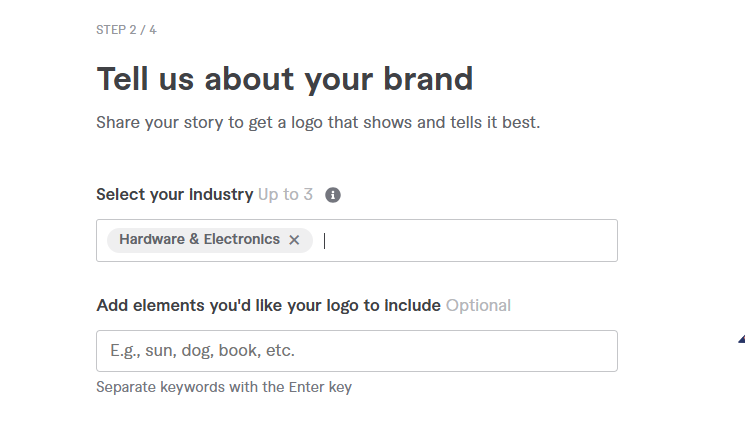Image resolution: width=745 pixels, height=448 pixels.
Task: Click the STEP 2 / 4 indicator
Action: pyautogui.click(x=126, y=30)
